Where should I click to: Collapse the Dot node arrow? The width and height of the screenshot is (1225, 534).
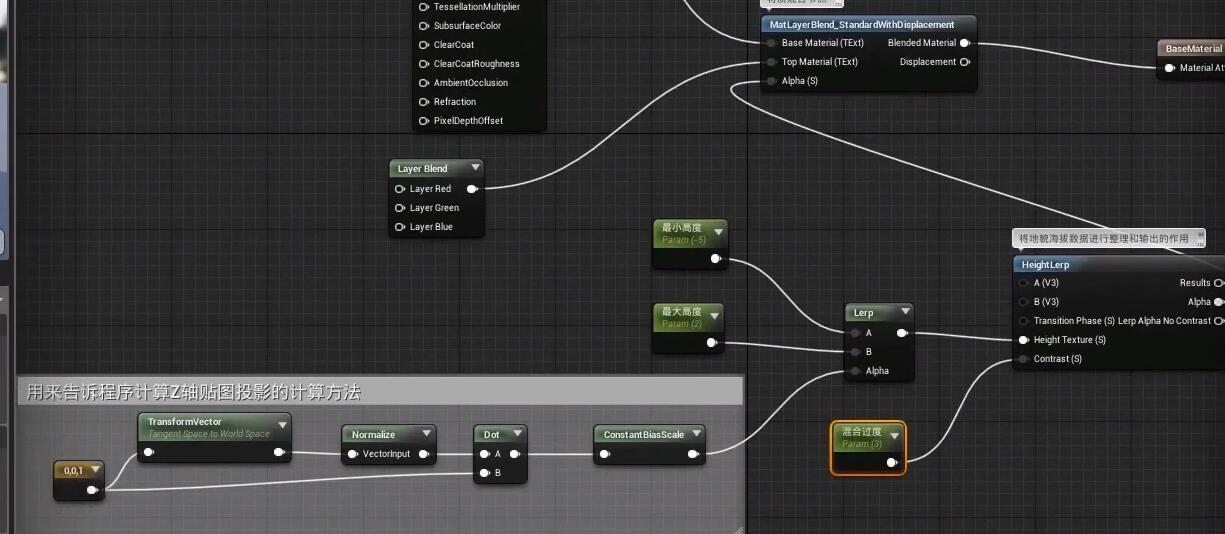[x=517, y=434]
